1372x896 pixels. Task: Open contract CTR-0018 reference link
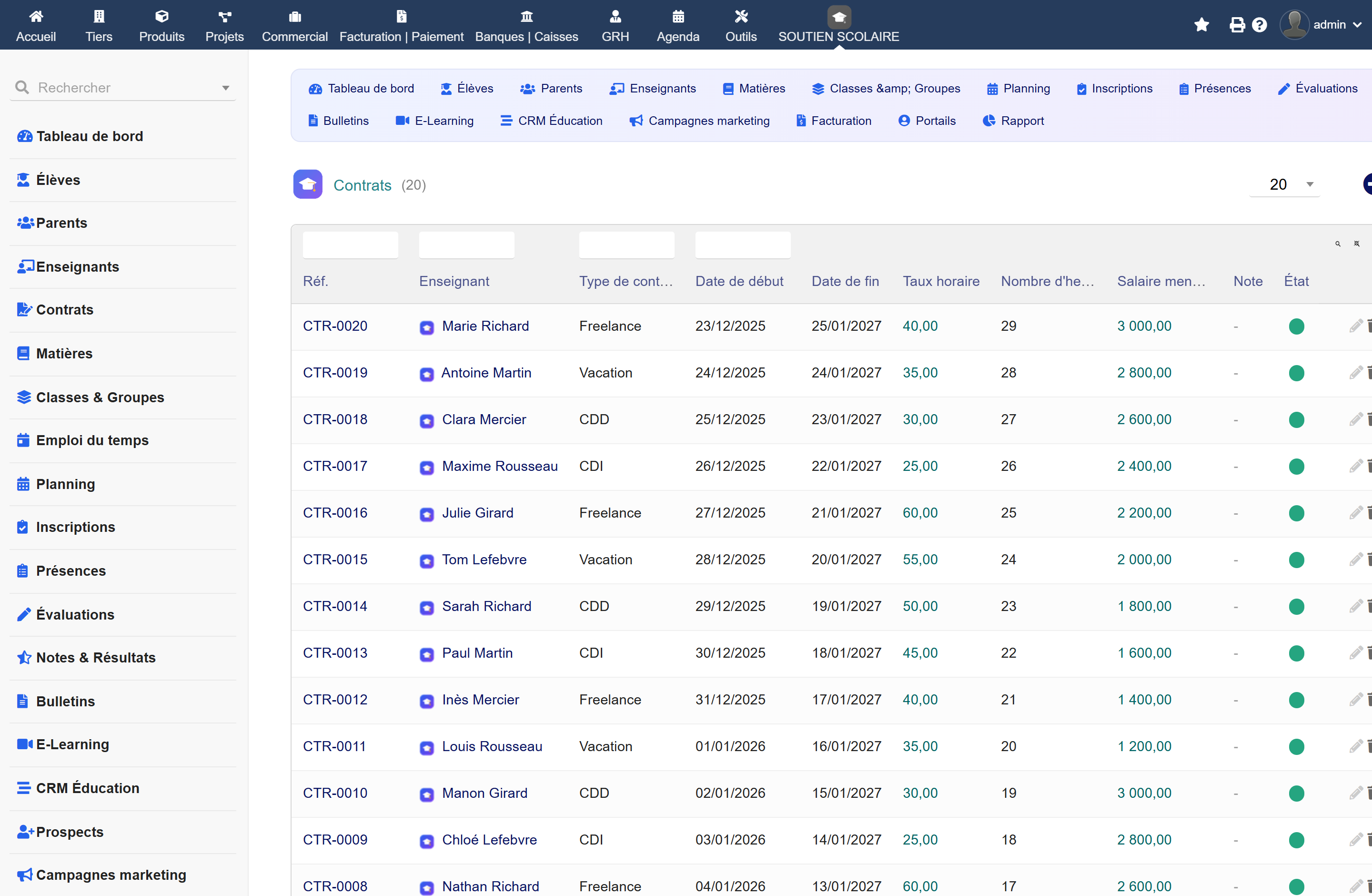click(x=335, y=420)
